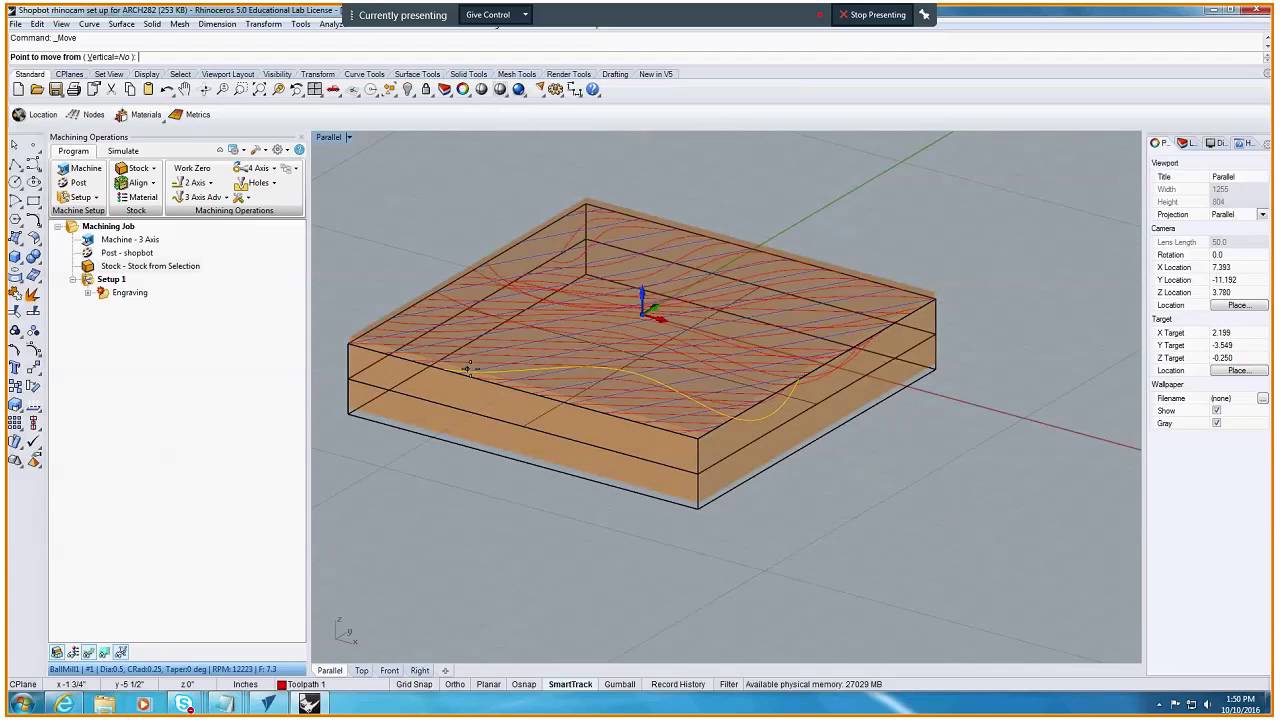Open the Projection dropdown in Viewport properties
The height and width of the screenshot is (720, 1280).
tap(1262, 215)
